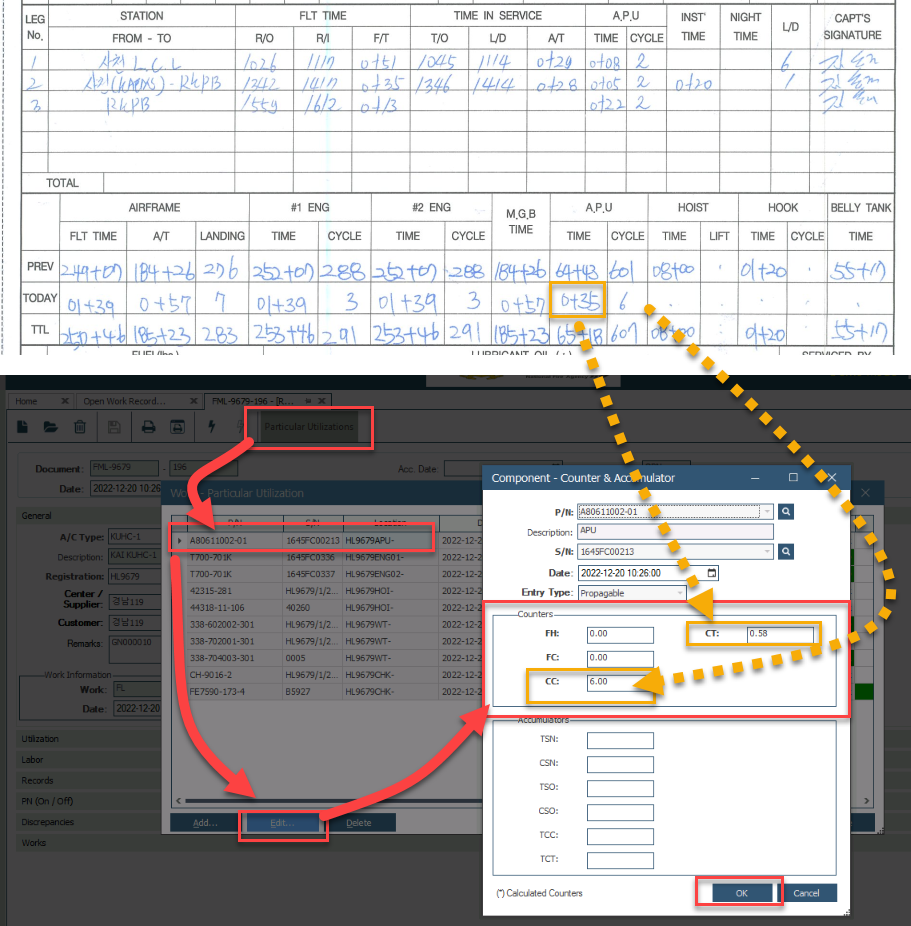Click the Print Preview toolbar icon
The height and width of the screenshot is (926, 911).
point(177,427)
